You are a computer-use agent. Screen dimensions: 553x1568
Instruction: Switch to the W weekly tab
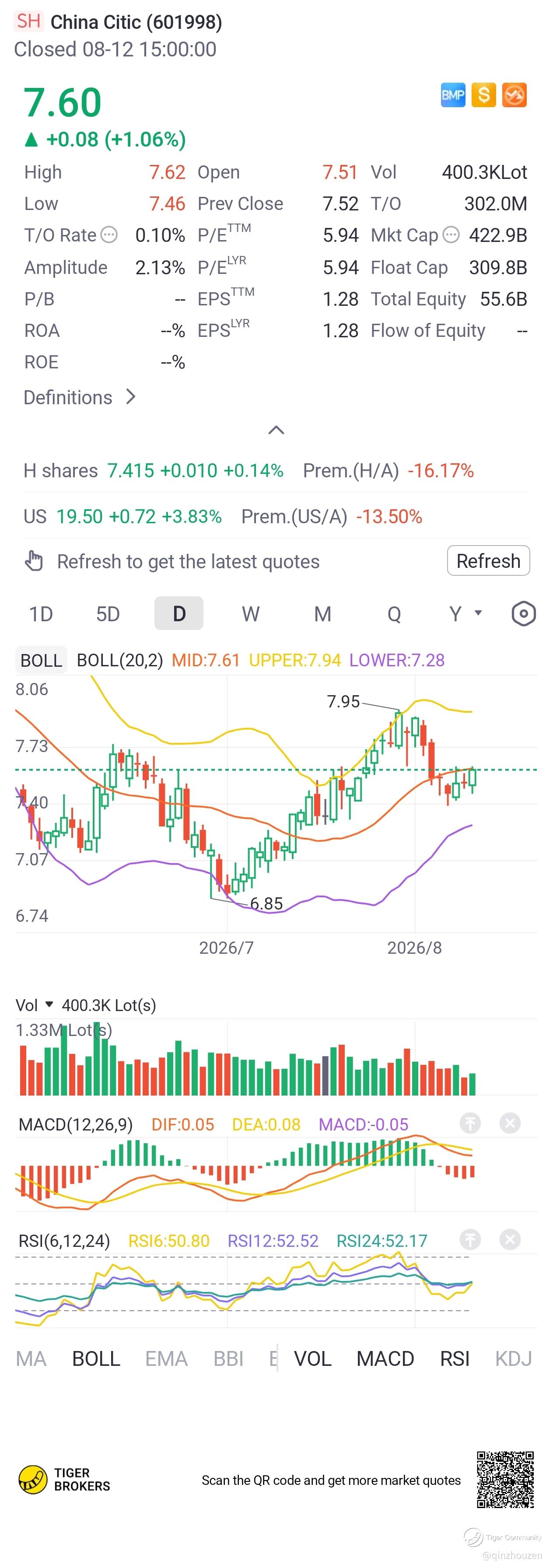coord(250,613)
